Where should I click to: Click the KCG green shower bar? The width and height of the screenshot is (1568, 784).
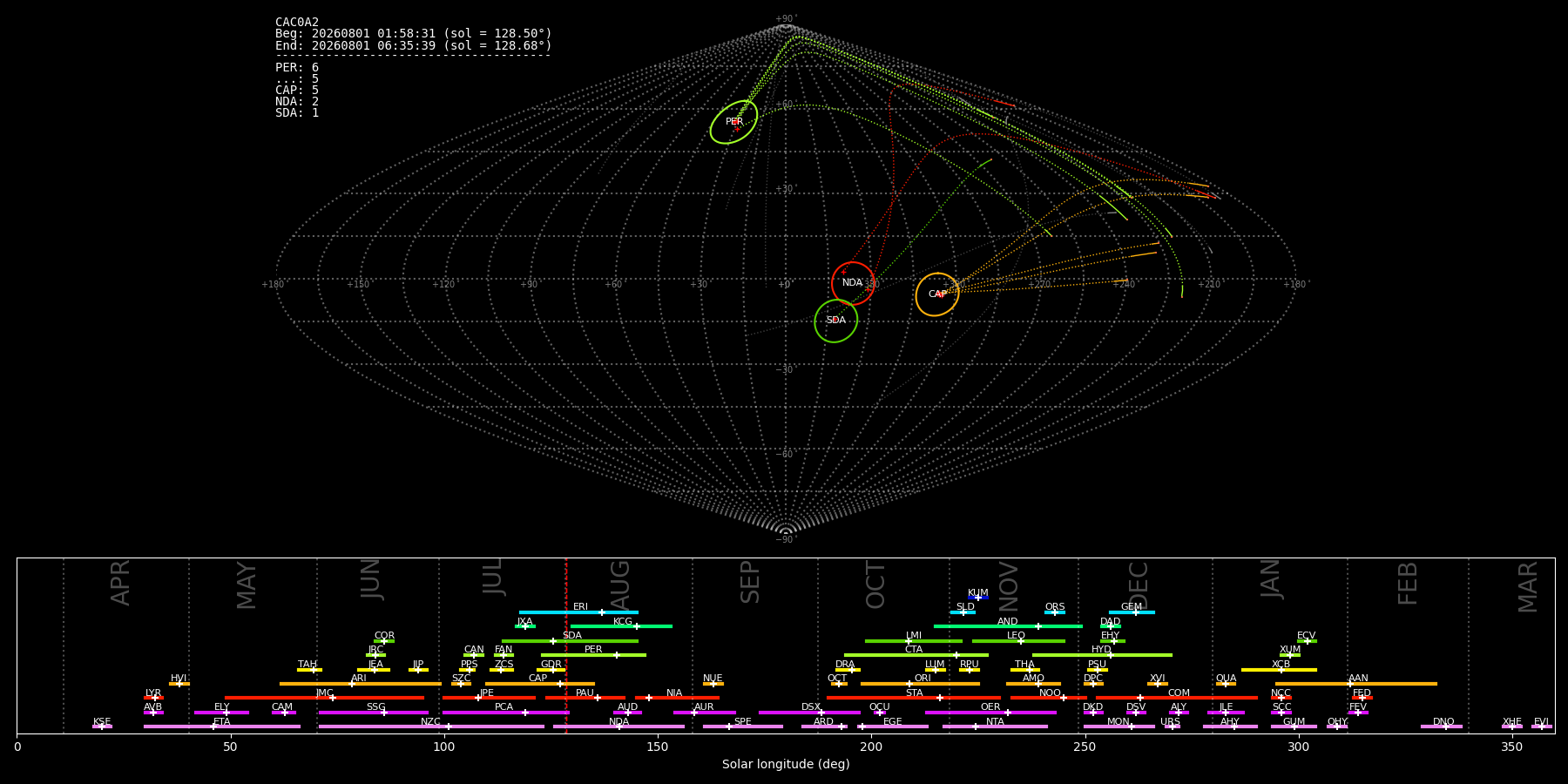click(621, 626)
